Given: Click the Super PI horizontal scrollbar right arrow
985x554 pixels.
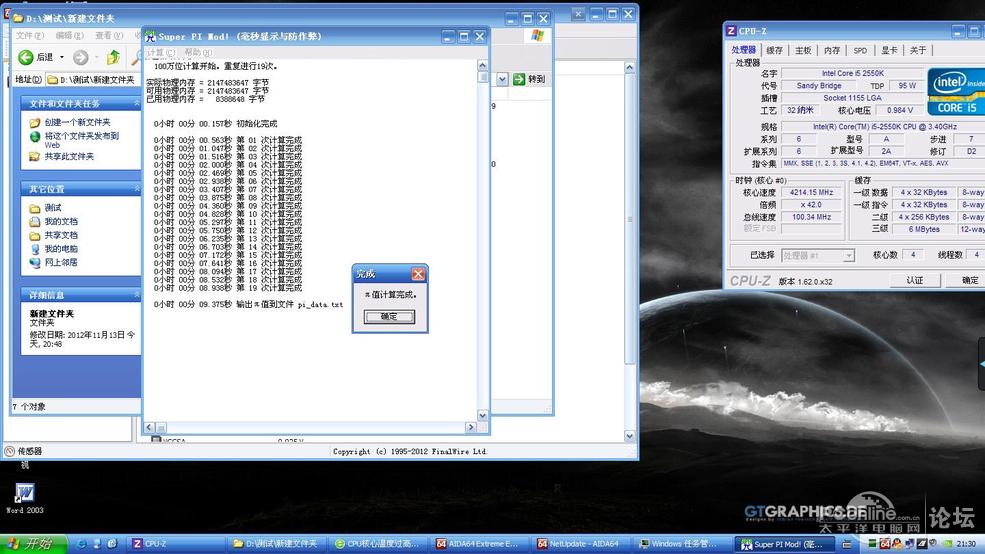Looking at the screenshot, I should 471,427.
